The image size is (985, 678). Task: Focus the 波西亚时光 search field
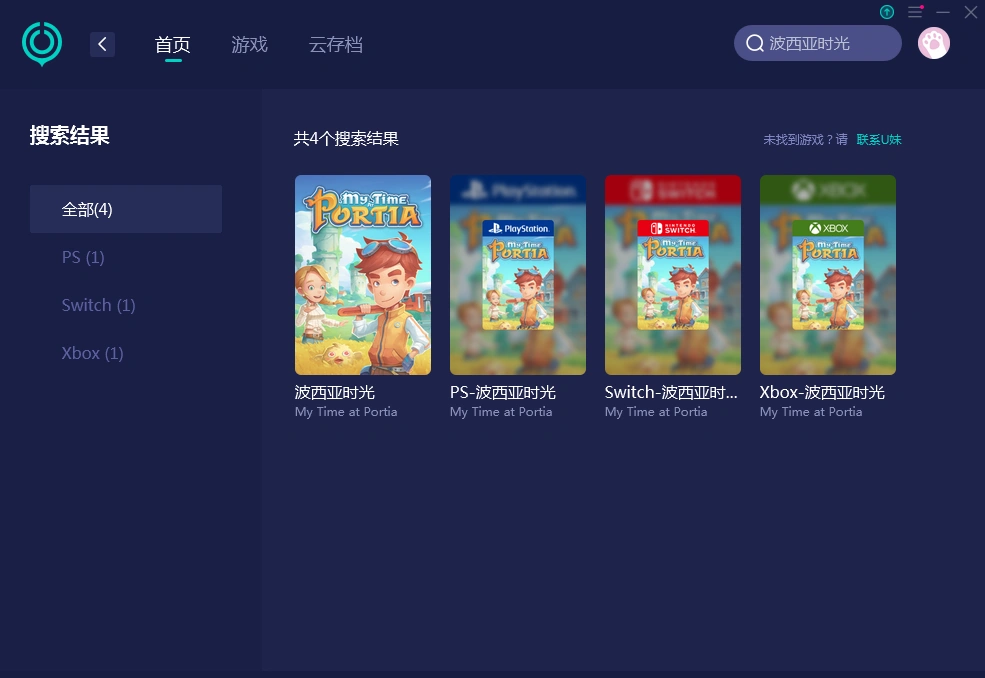(x=817, y=43)
